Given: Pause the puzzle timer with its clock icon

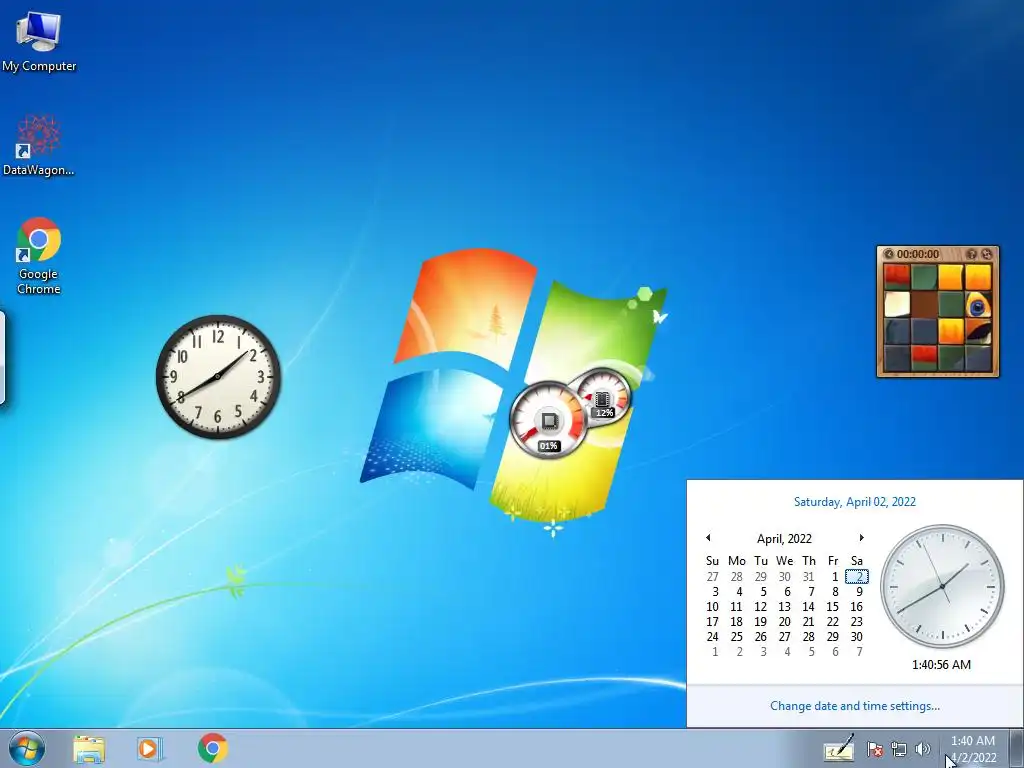Looking at the screenshot, I should tap(888, 254).
